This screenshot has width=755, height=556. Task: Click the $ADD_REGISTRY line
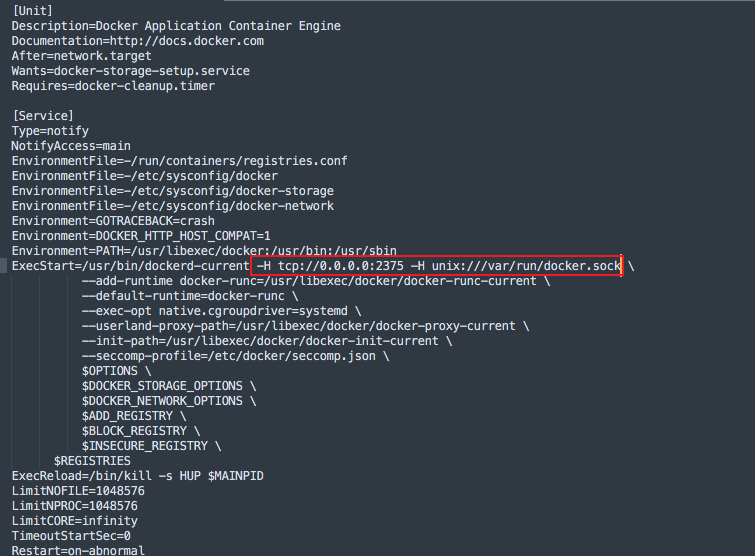(x=134, y=415)
